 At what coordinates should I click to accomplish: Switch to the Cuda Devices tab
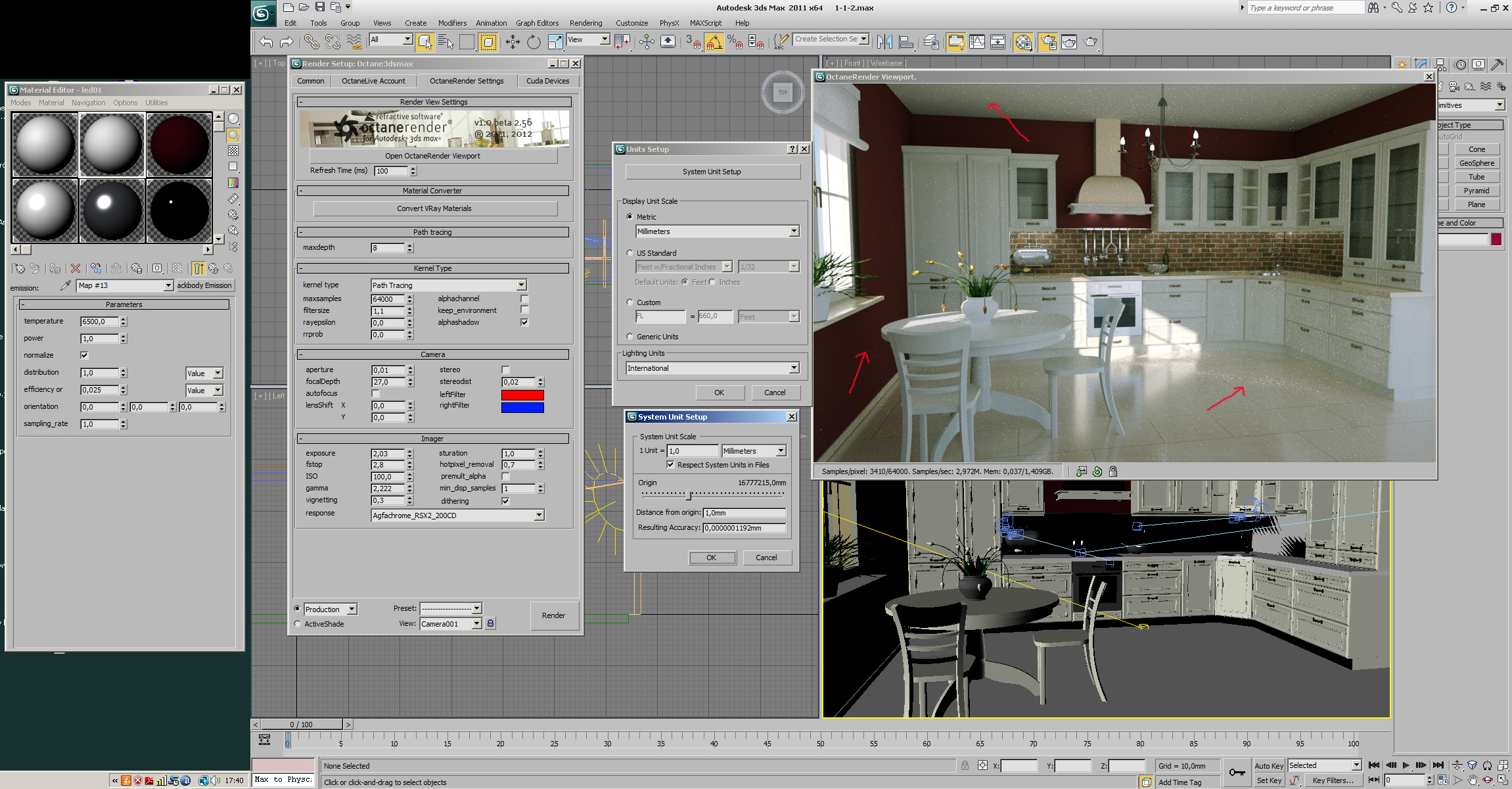(547, 81)
